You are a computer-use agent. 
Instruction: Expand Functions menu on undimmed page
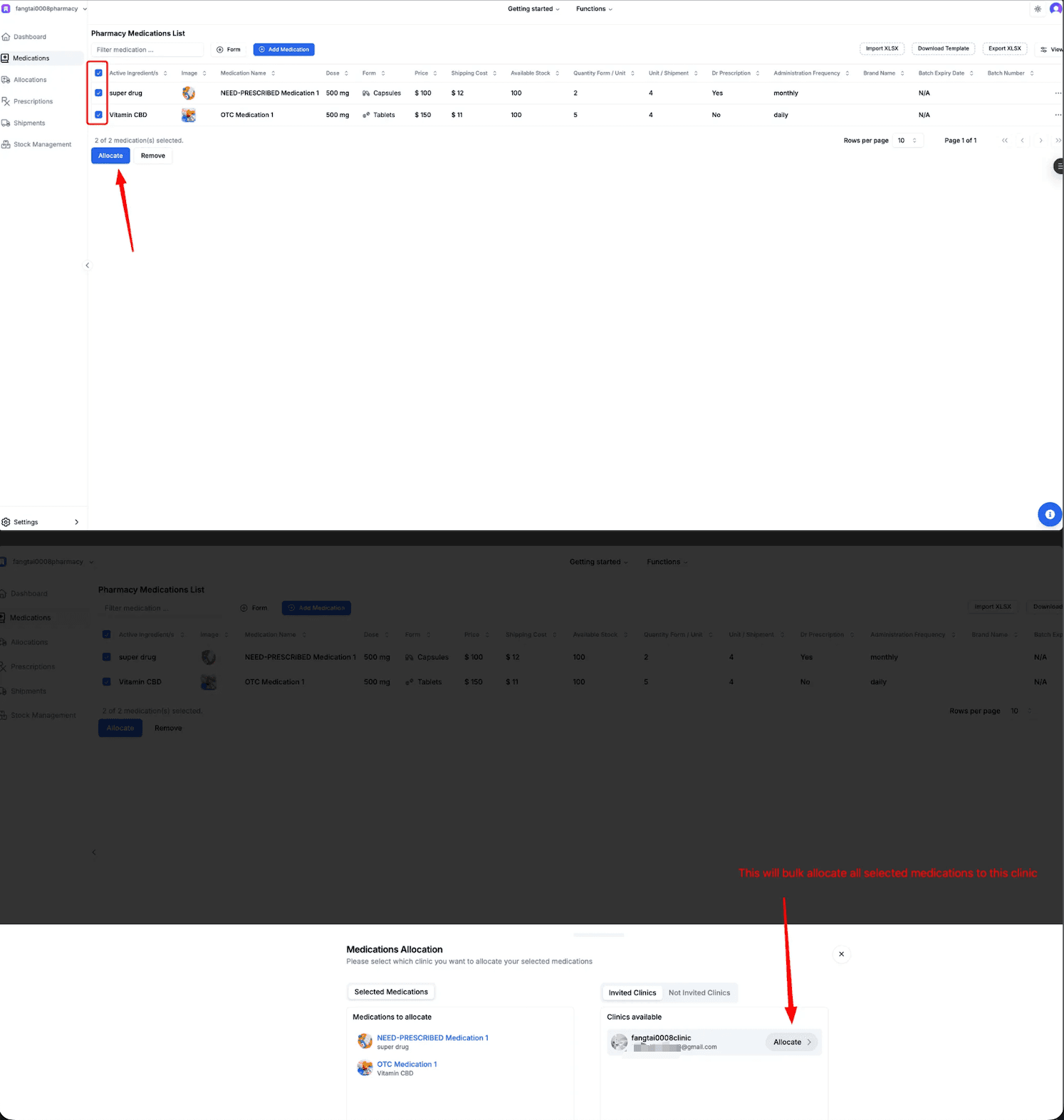594,9
